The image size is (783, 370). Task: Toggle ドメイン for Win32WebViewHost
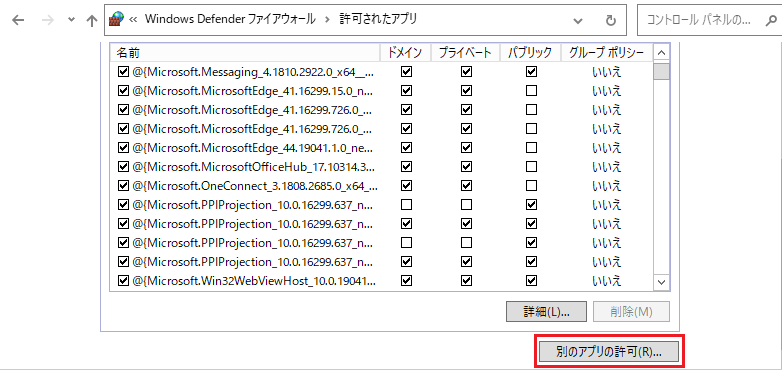pos(406,281)
